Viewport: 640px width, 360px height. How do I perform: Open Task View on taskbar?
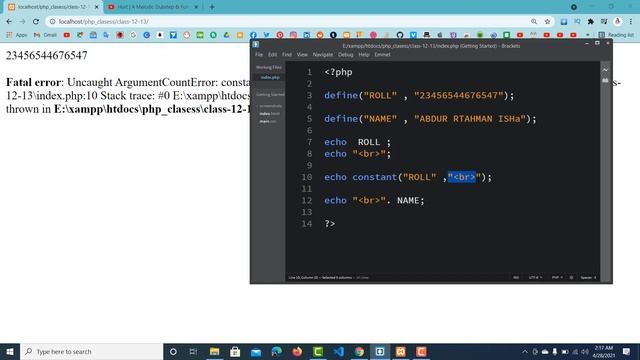193,351
